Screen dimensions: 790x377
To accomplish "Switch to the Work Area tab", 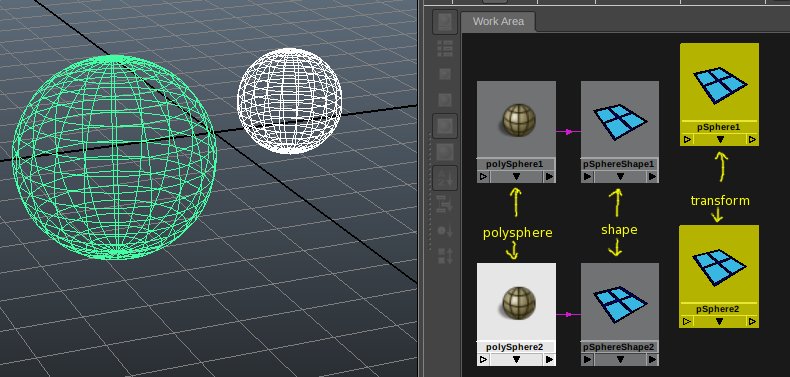I will coord(498,22).
